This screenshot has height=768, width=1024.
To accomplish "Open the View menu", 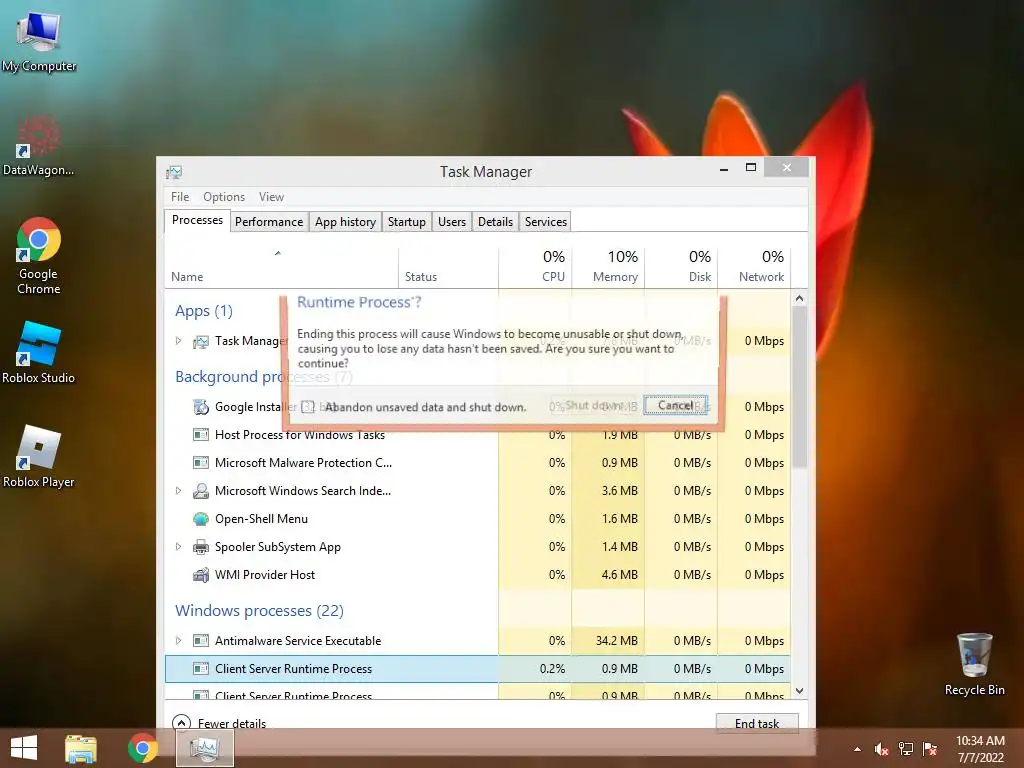I will 271,197.
